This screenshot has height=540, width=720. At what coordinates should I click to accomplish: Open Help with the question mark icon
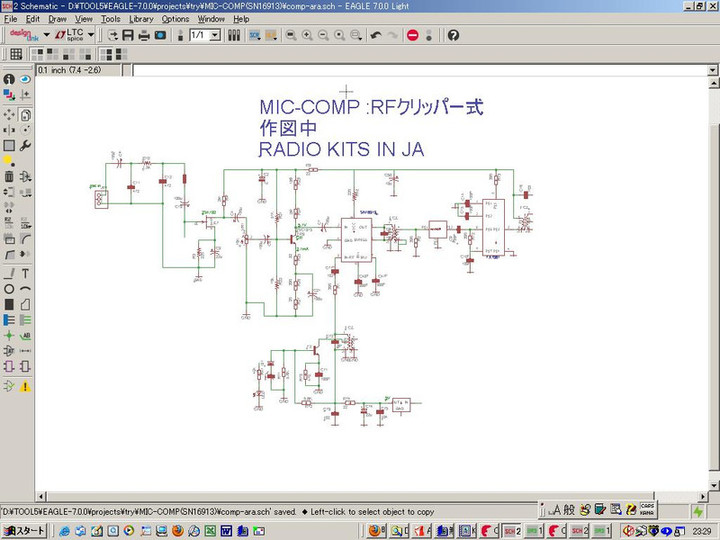tap(453, 35)
